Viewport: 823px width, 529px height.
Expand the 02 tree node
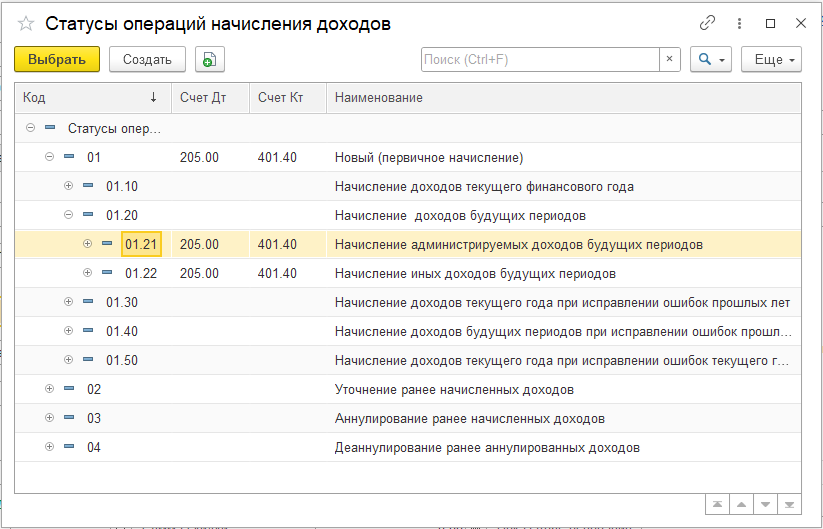(x=49, y=388)
